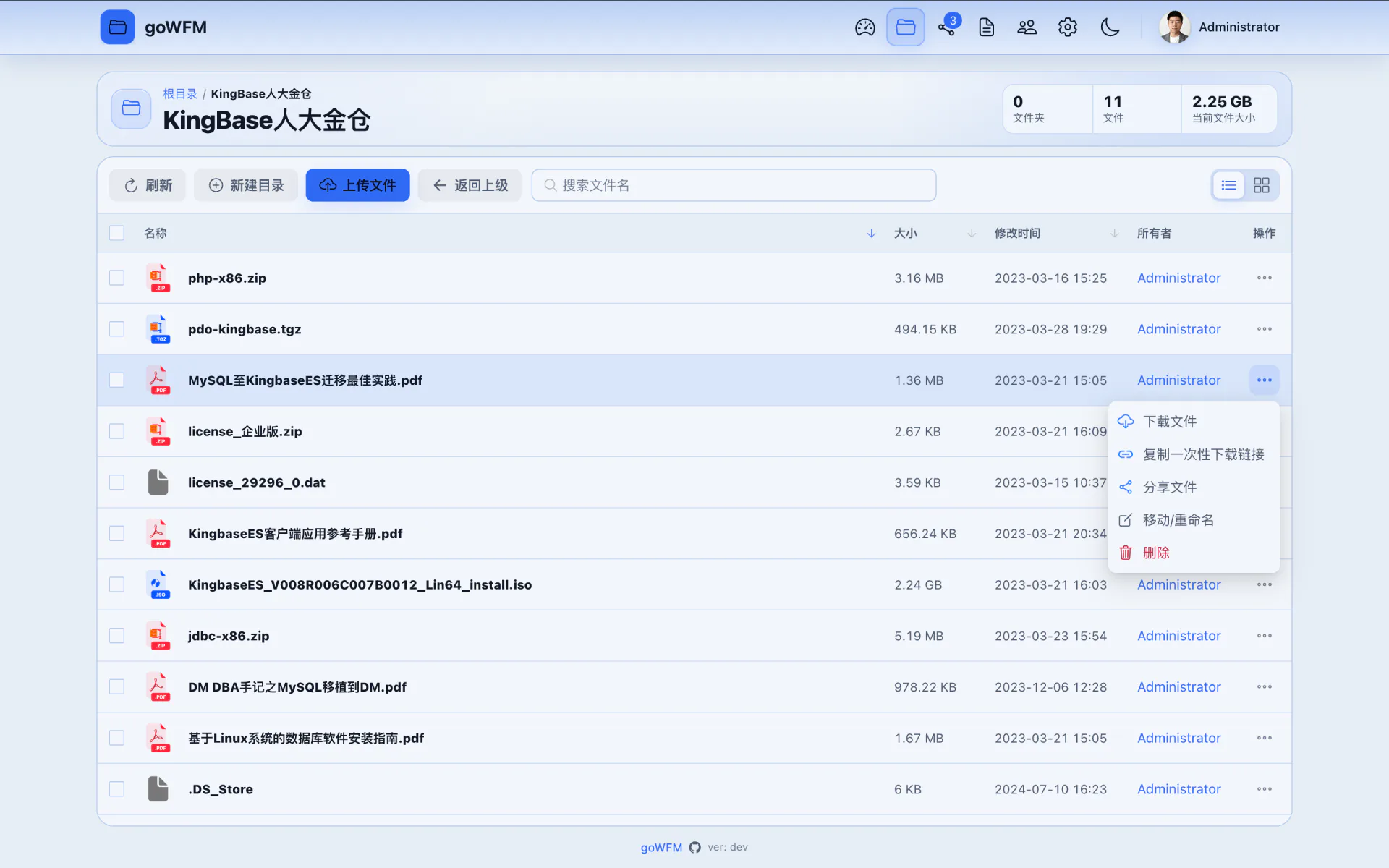Click the Administrator avatar picture
1389x868 pixels.
point(1174,27)
